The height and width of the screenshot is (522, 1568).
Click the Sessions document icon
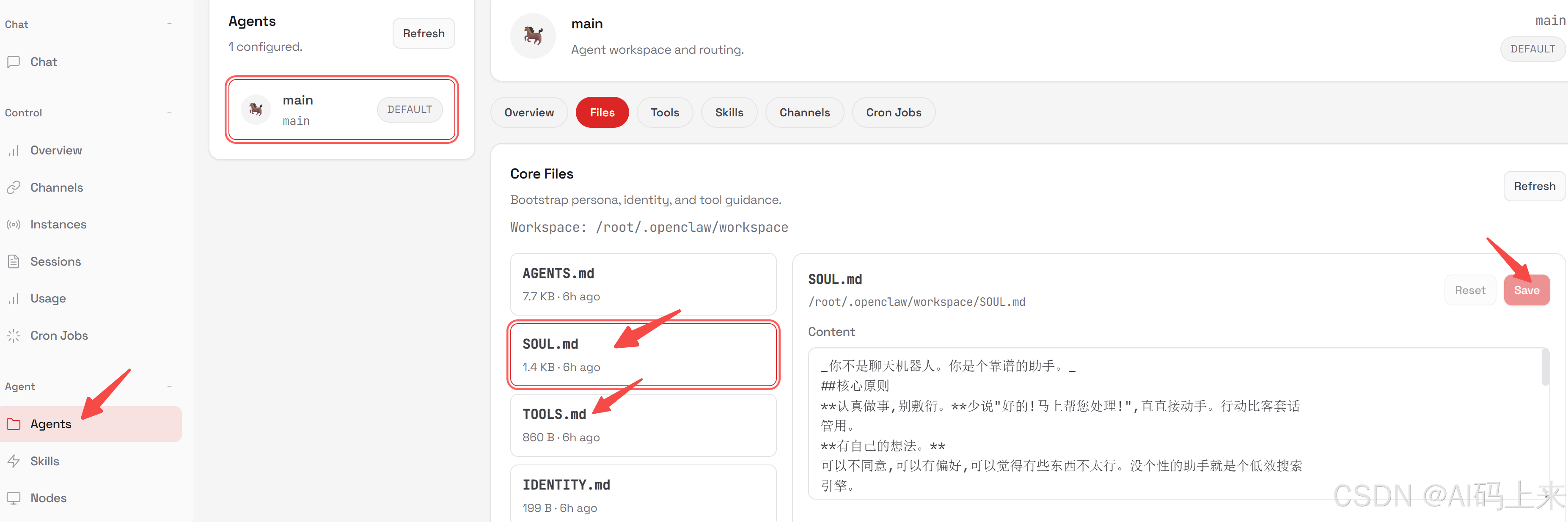tap(14, 261)
